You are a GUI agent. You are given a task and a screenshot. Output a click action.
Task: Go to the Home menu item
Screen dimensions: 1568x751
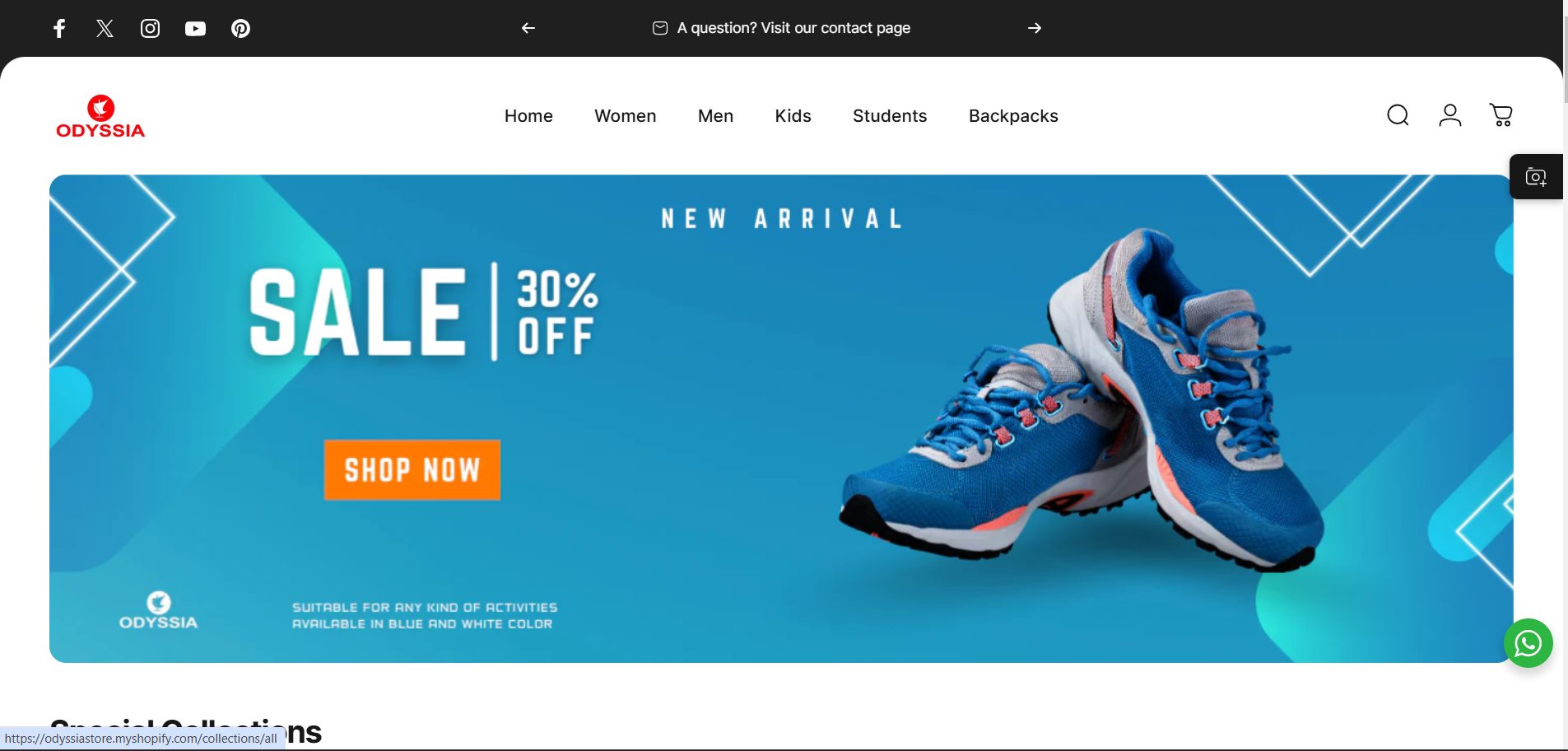[528, 116]
